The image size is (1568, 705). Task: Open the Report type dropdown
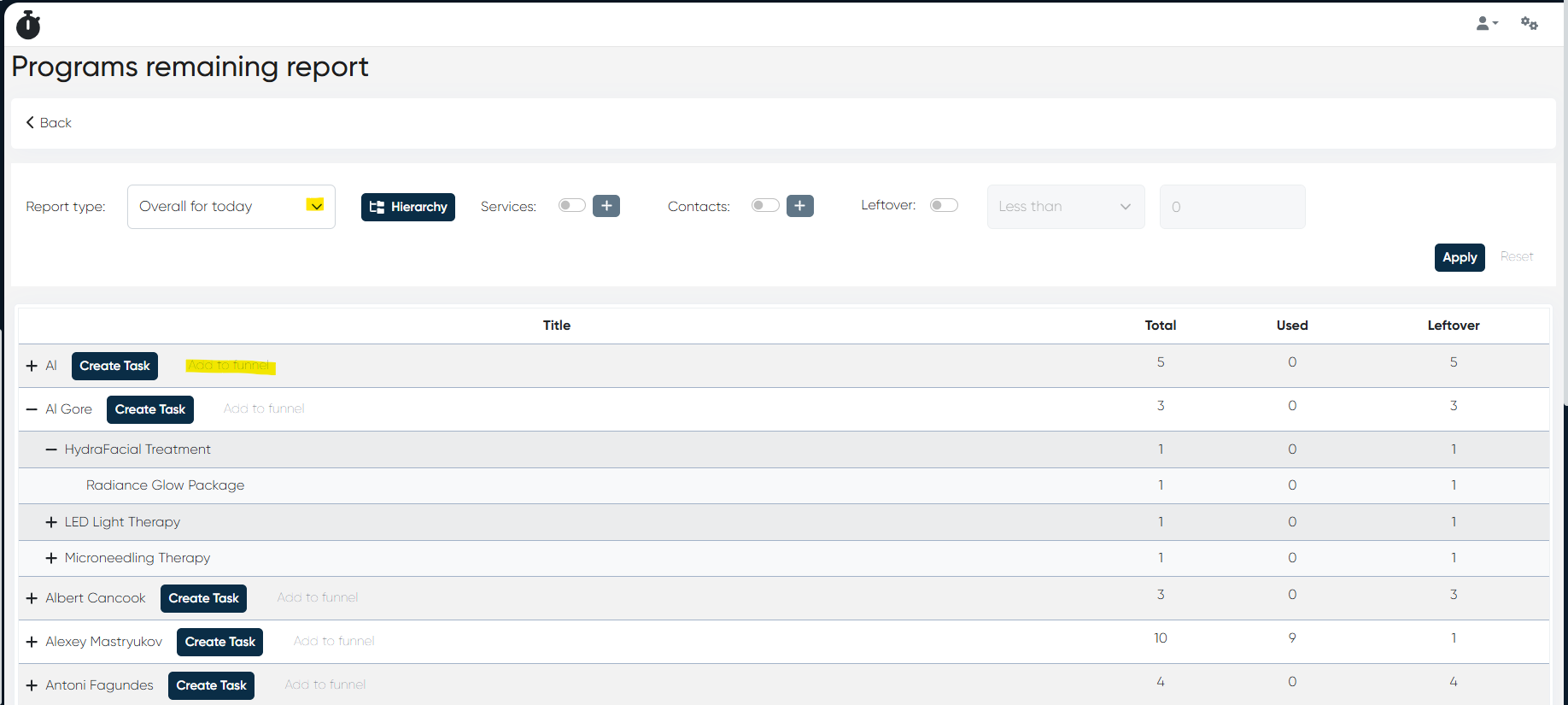click(231, 207)
